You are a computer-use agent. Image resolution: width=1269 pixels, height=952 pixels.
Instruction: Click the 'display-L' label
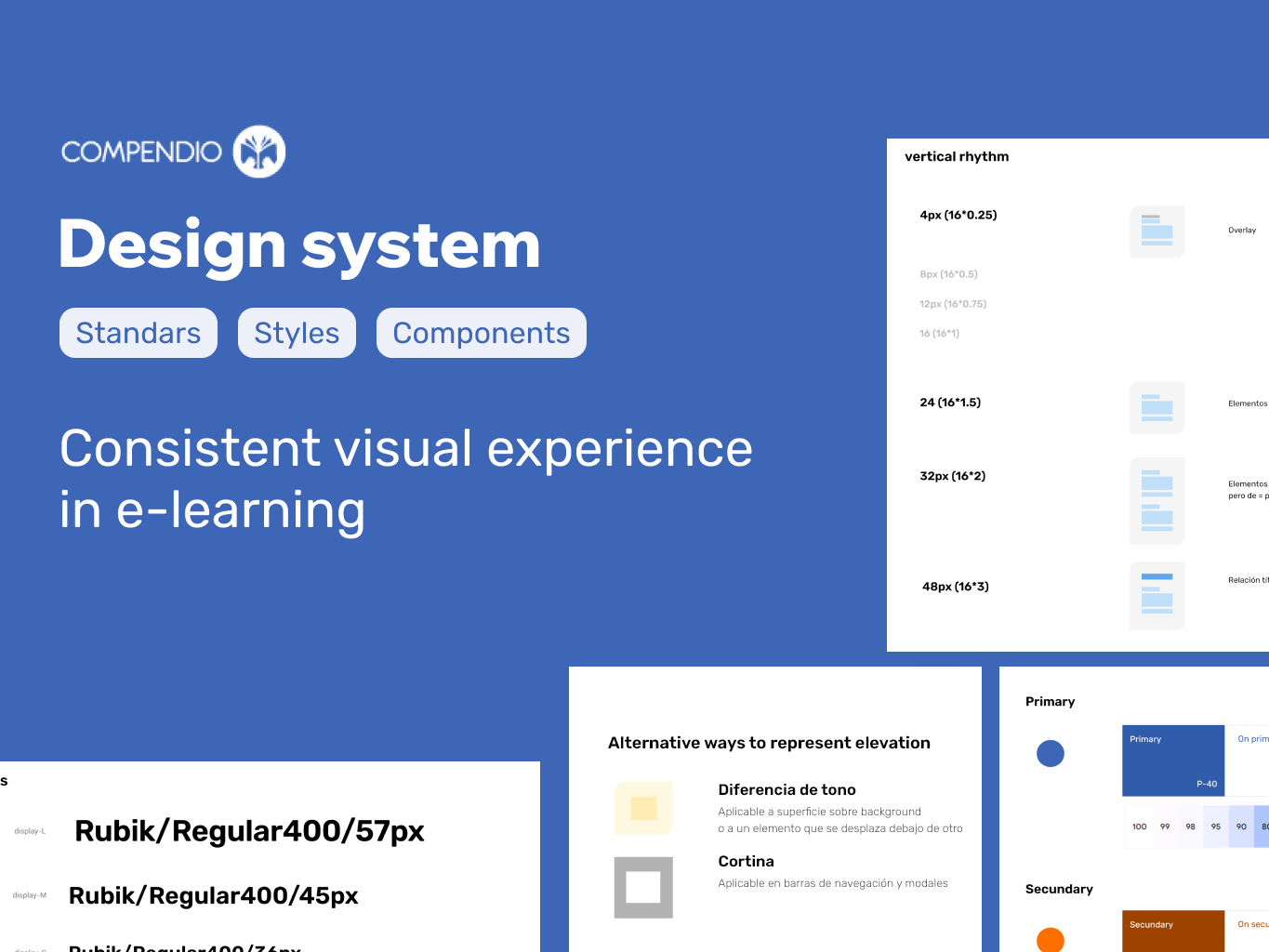(x=30, y=831)
